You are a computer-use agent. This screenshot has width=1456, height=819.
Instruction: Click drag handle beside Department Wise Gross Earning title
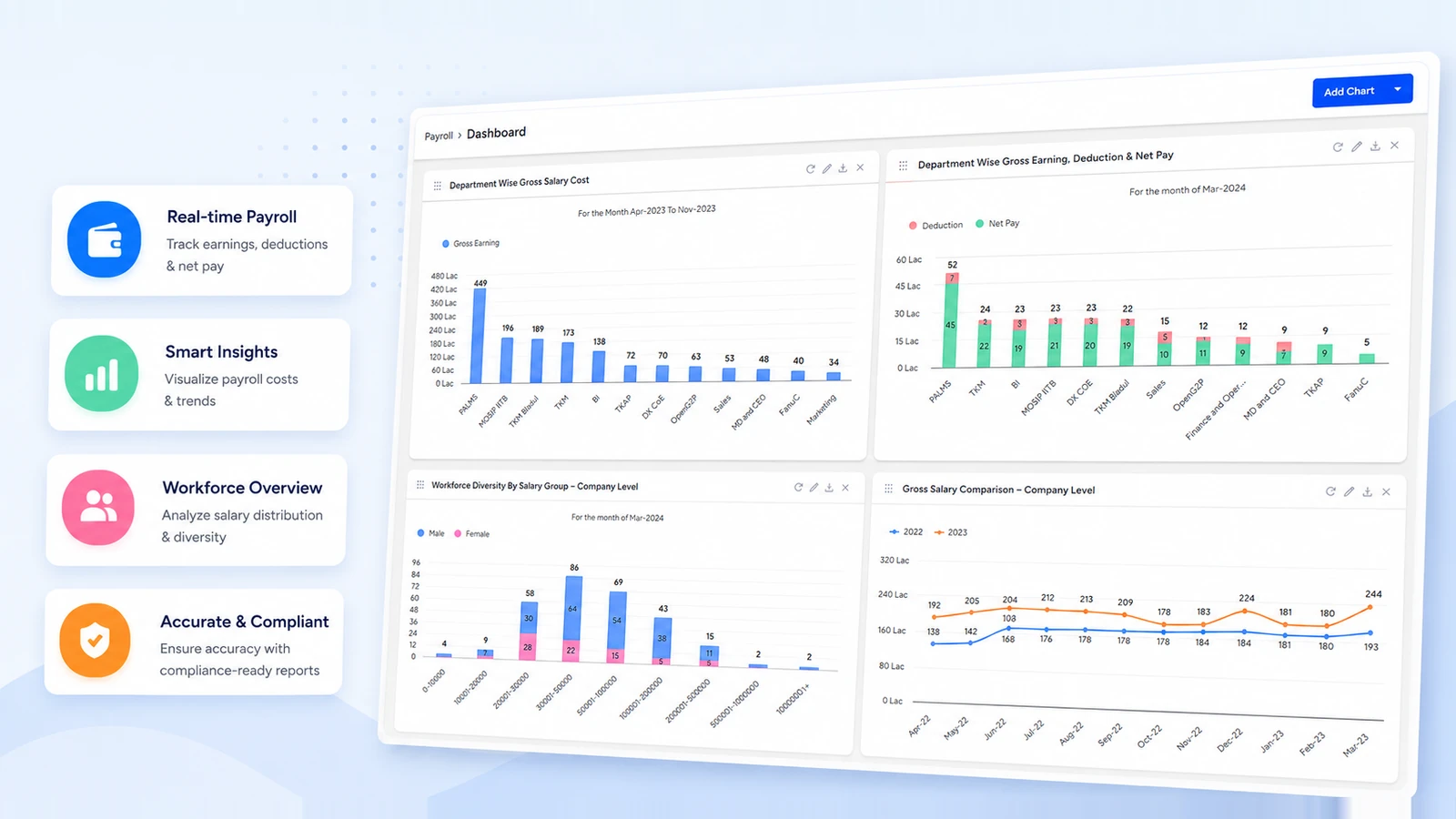coord(903,166)
